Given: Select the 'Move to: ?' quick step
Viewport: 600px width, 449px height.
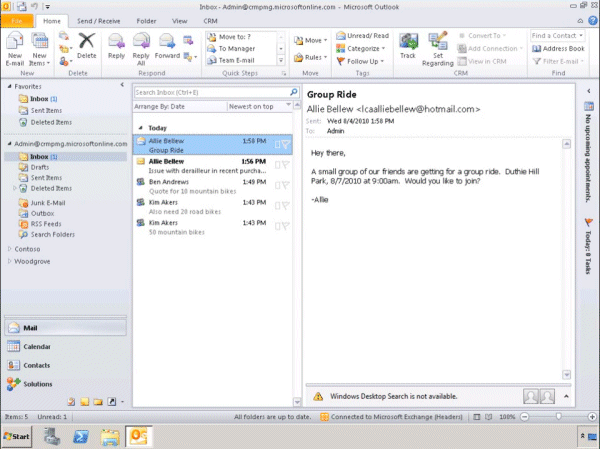Looking at the screenshot, I should coord(241,37).
